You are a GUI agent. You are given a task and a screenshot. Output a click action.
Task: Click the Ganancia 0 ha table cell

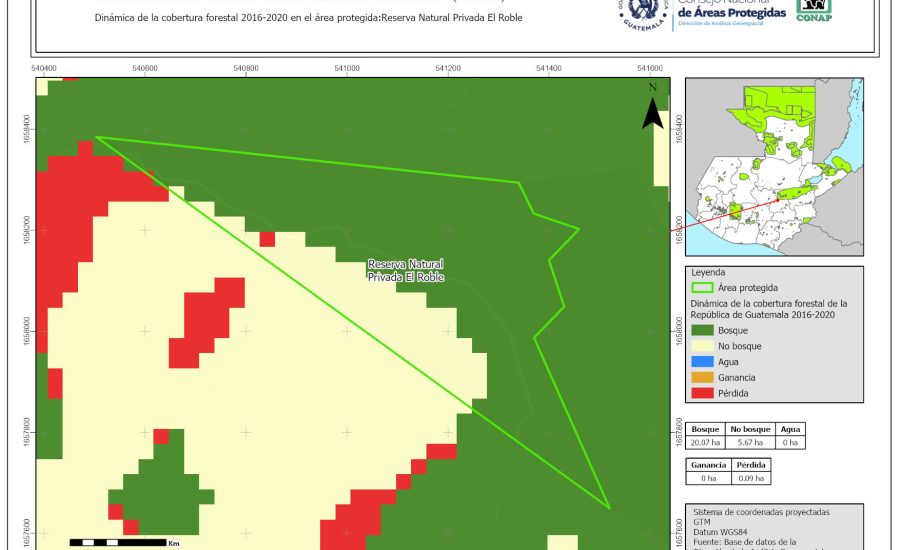pos(708,478)
